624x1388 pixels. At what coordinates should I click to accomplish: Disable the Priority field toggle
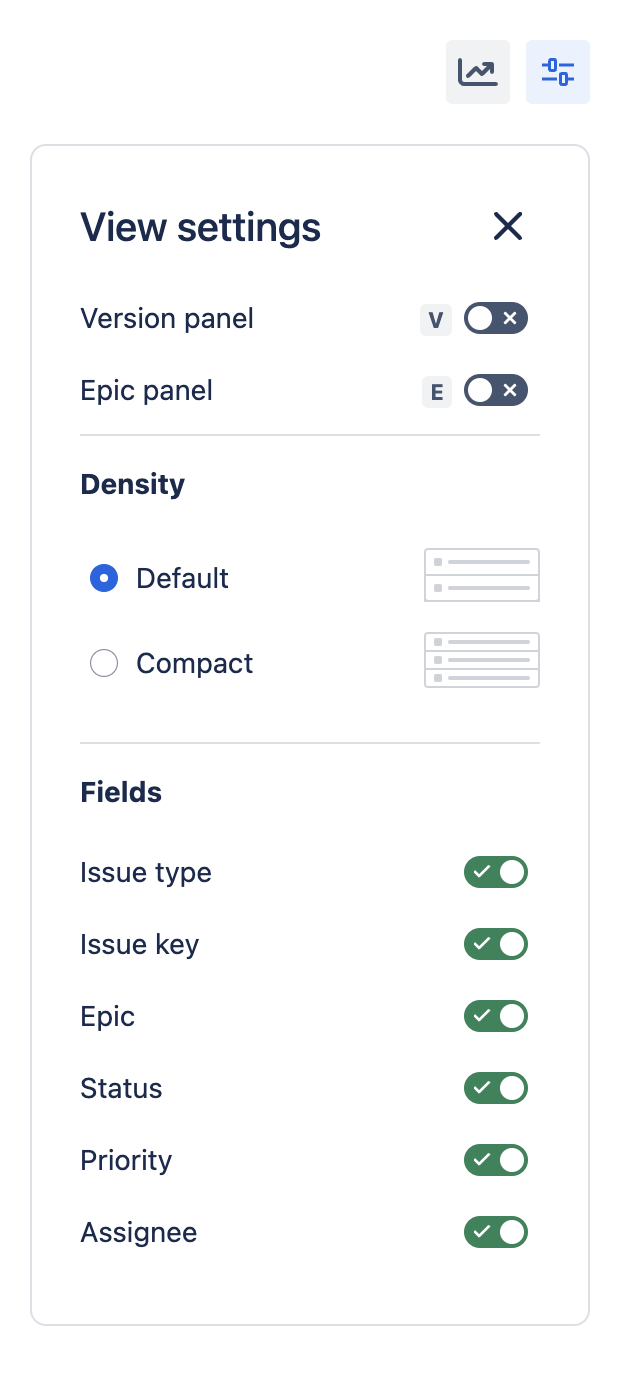coord(496,1160)
